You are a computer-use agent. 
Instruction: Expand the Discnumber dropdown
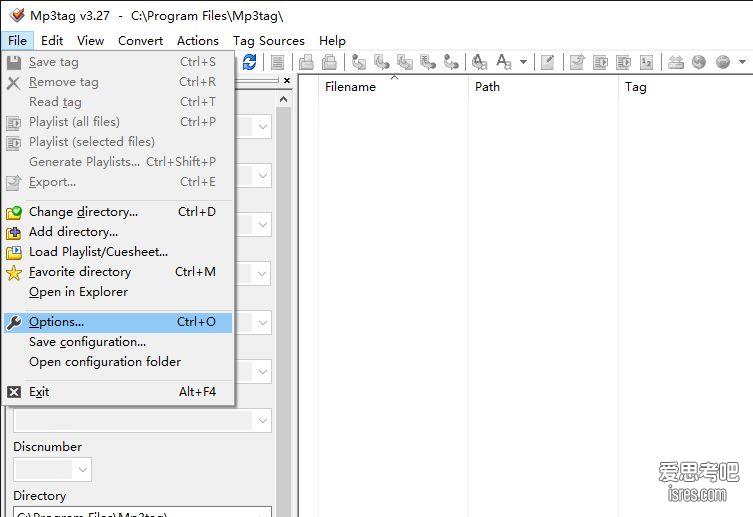tap(83, 469)
